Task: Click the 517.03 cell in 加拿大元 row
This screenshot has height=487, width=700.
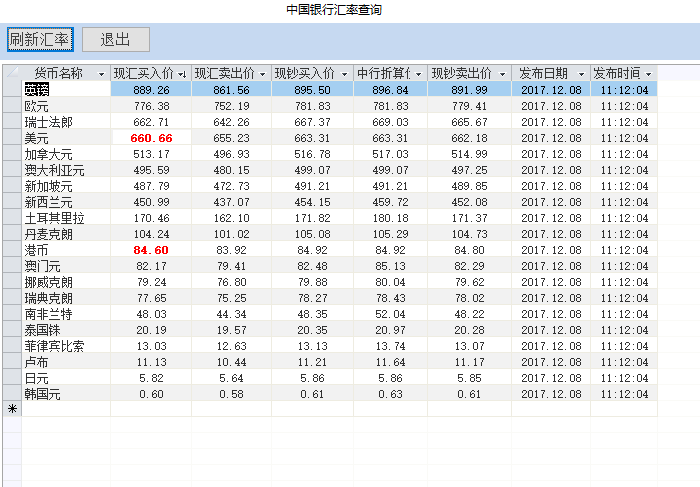Action: click(x=391, y=154)
